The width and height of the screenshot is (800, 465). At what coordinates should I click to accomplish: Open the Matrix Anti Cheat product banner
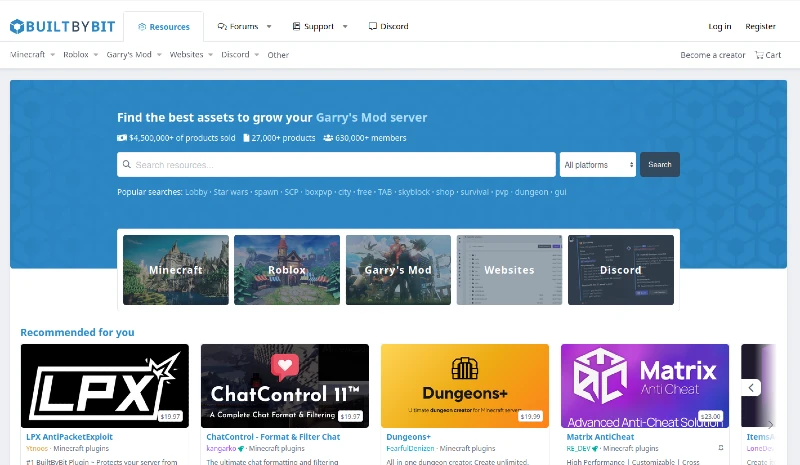point(645,386)
